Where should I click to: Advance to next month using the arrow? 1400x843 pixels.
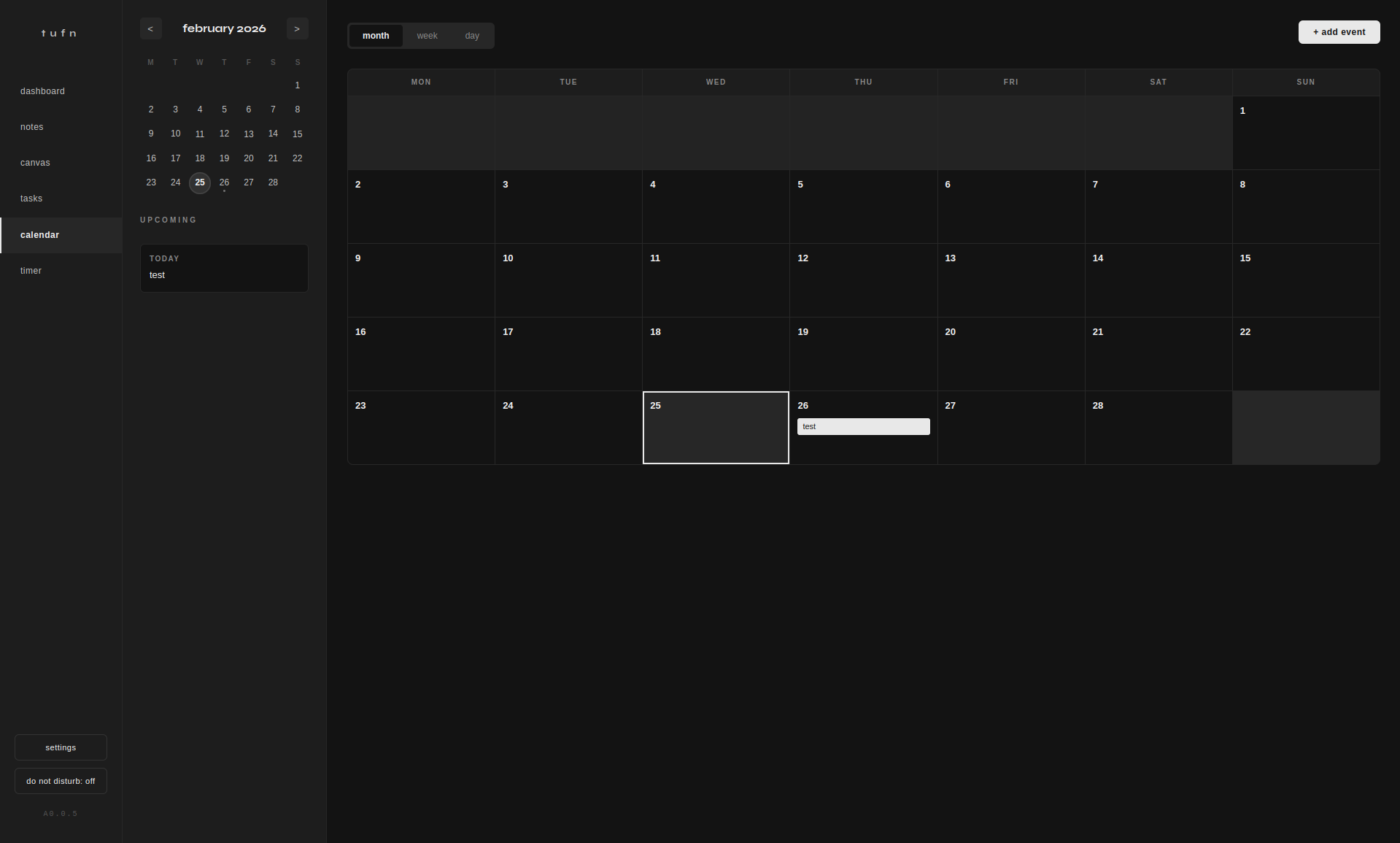coord(297,28)
